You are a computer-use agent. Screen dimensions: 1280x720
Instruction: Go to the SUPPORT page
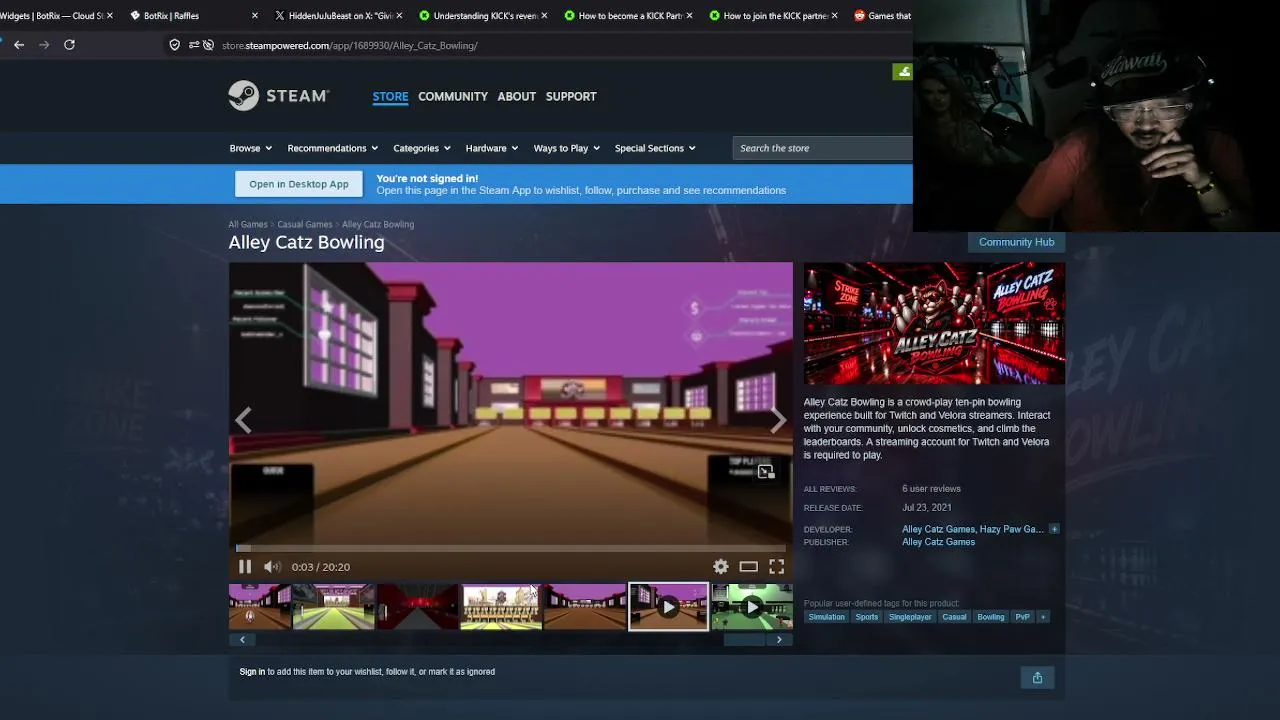(x=571, y=96)
